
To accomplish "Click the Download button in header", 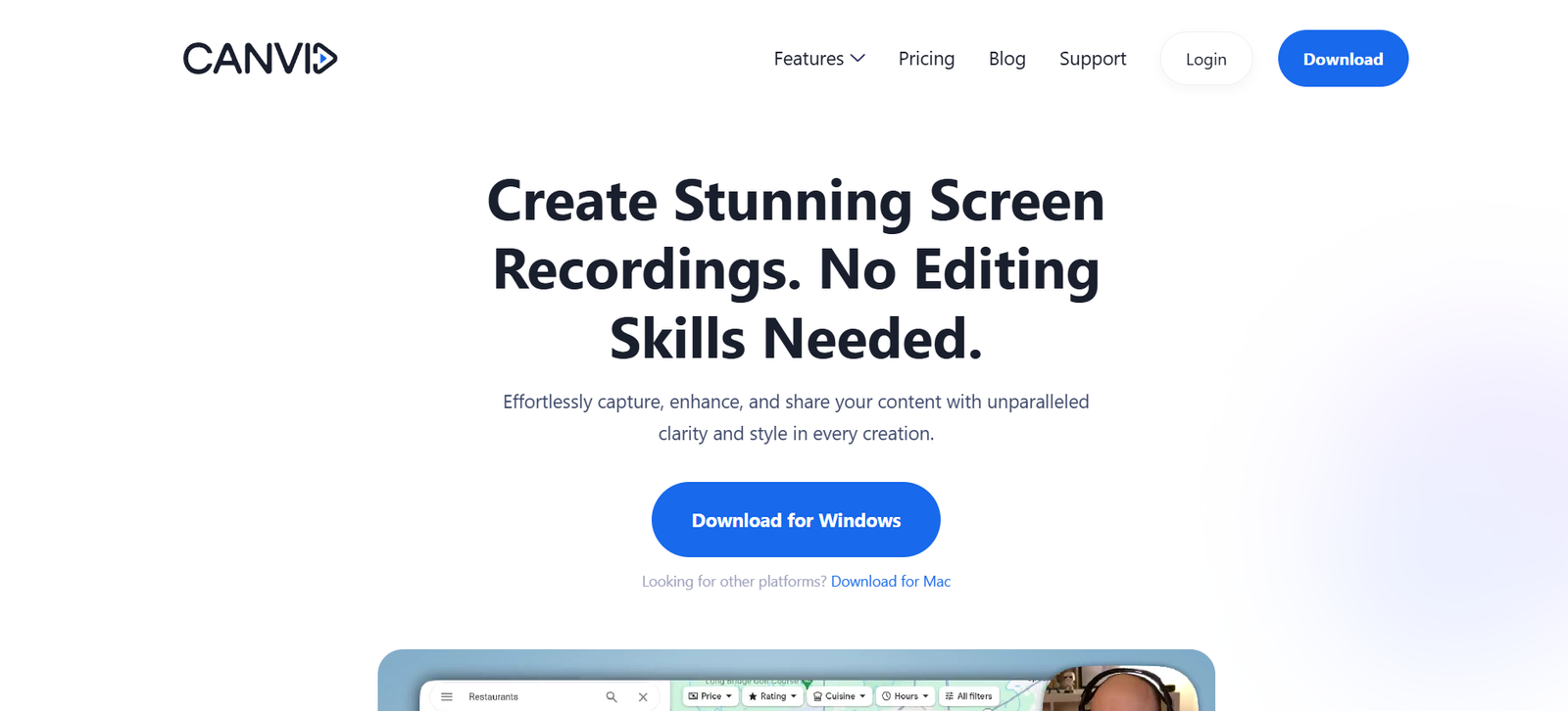I will click(1343, 59).
